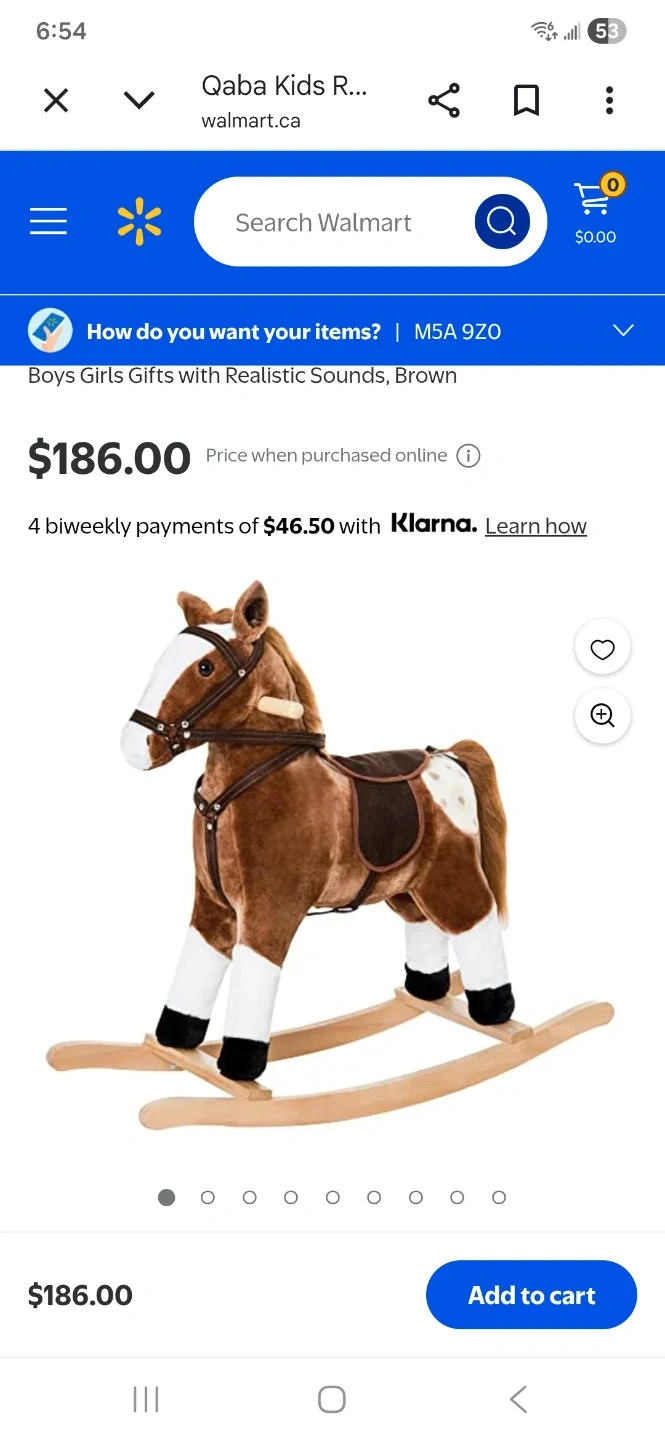Open the Klarna Learn how link

click(536, 526)
